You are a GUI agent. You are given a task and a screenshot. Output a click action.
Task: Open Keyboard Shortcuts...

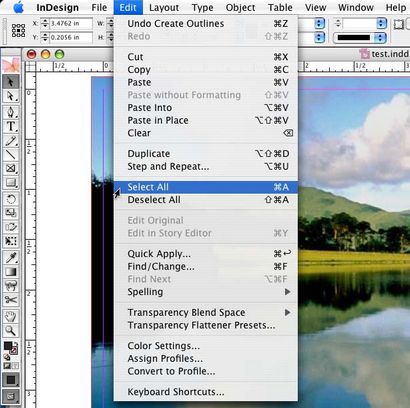(x=206, y=392)
